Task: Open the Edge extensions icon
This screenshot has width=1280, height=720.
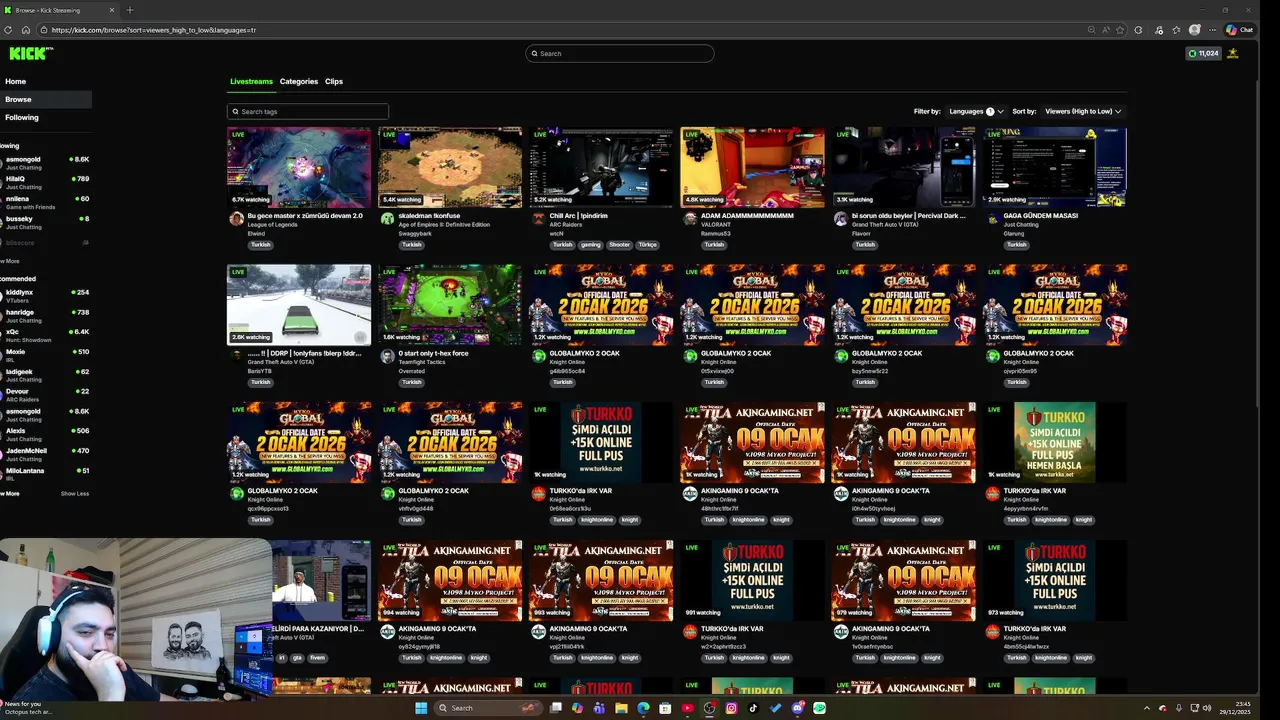Action: click(1138, 30)
